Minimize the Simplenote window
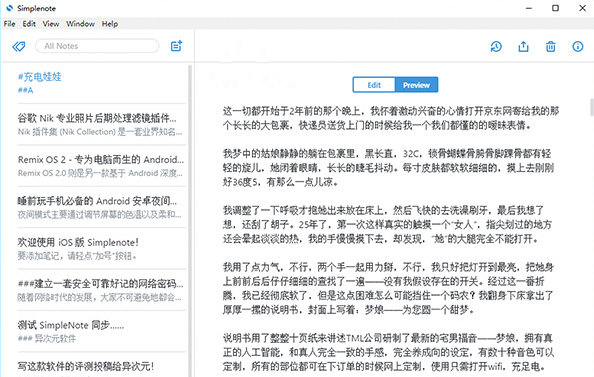The image size is (594, 377). [x=529, y=8]
